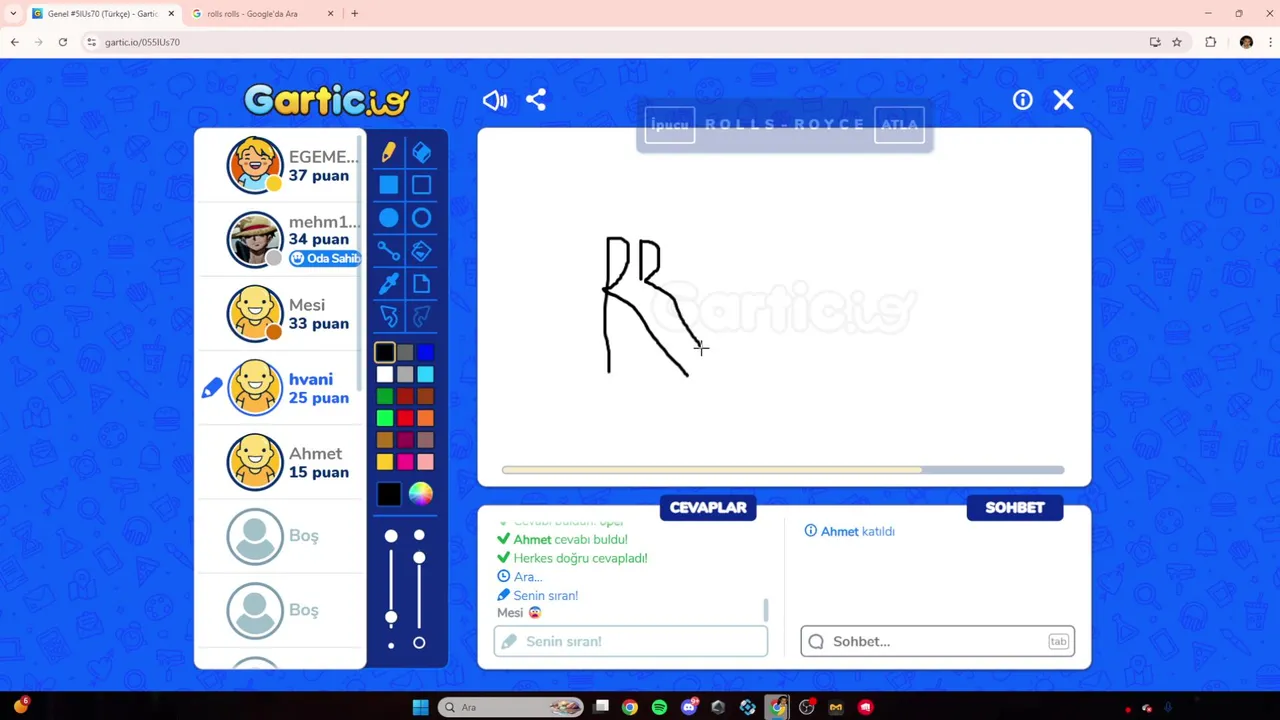
Task: Select the eyedropper color picker tool
Action: pyautogui.click(x=388, y=284)
